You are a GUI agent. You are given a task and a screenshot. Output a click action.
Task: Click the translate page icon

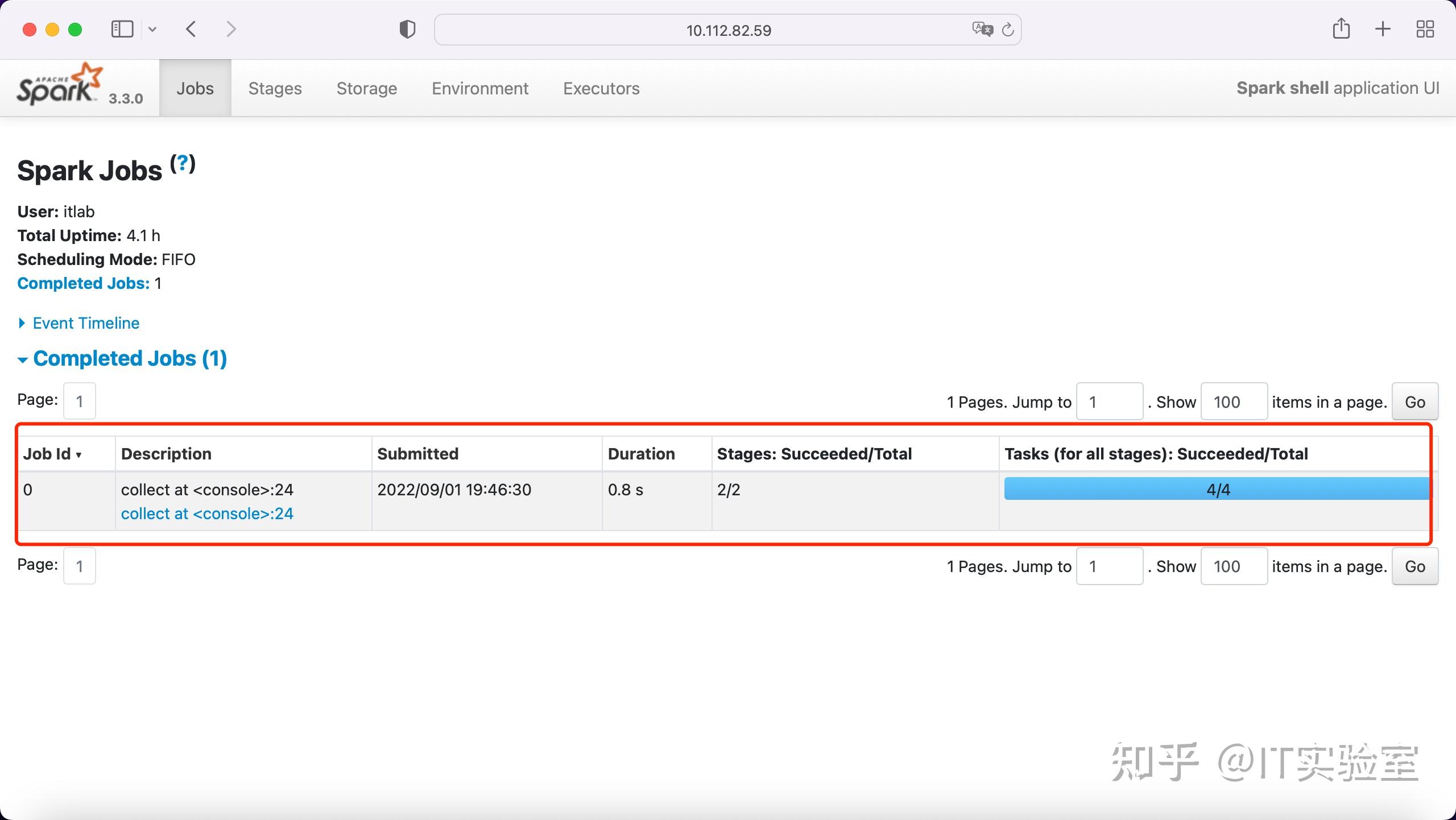(x=982, y=29)
